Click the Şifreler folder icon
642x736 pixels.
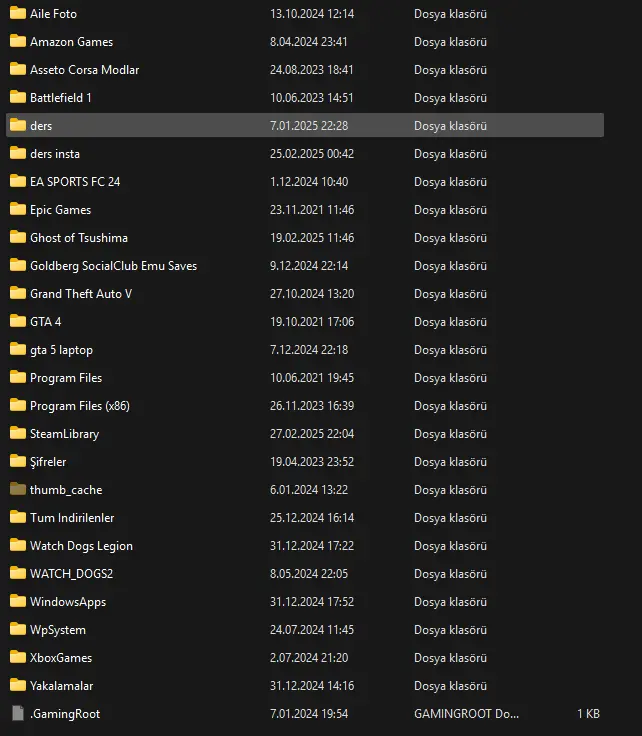(x=18, y=461)
